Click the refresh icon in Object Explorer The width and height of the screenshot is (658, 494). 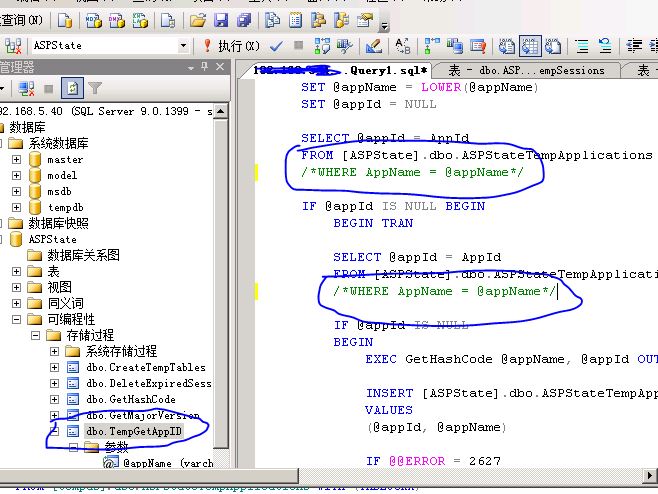tap(71, 88)
